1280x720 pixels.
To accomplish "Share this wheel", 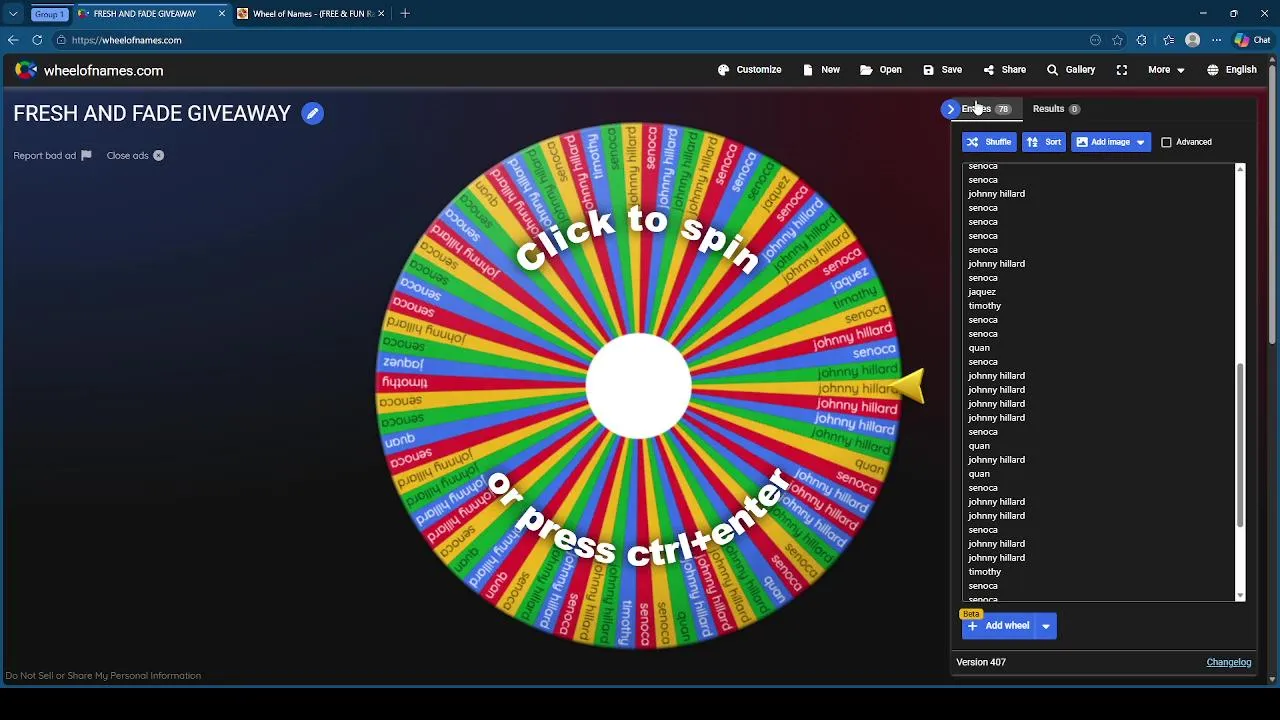I will pos(1004,70).
